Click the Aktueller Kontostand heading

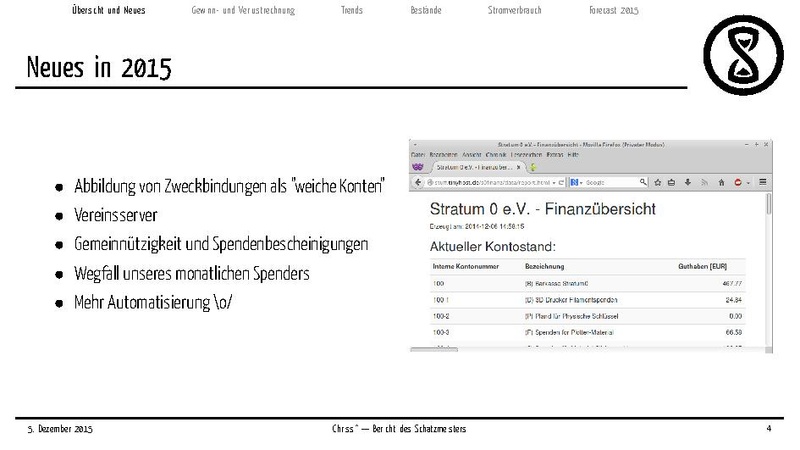coord(492,246)
